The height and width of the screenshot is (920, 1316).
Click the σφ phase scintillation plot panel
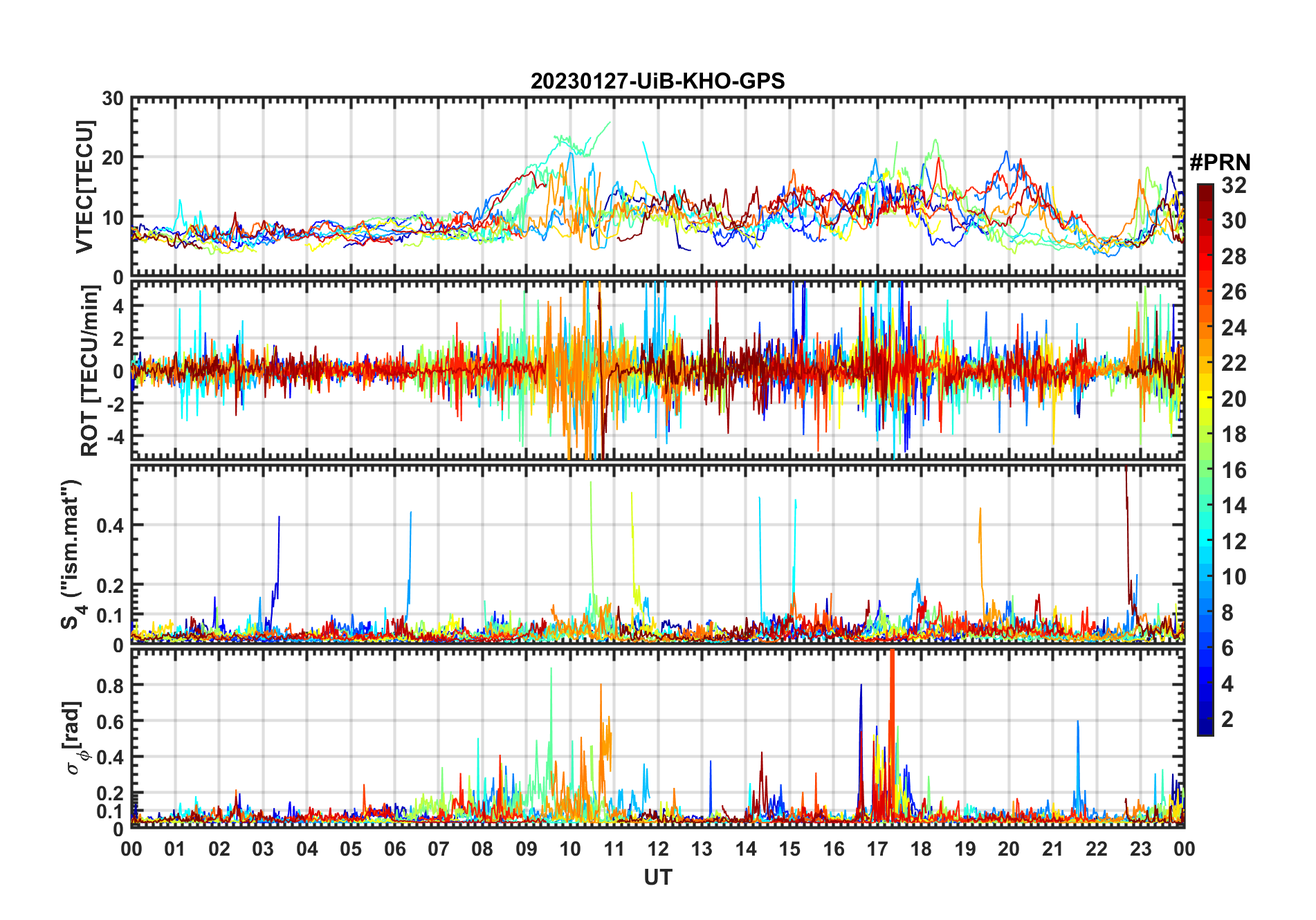(x=657, y=738)
